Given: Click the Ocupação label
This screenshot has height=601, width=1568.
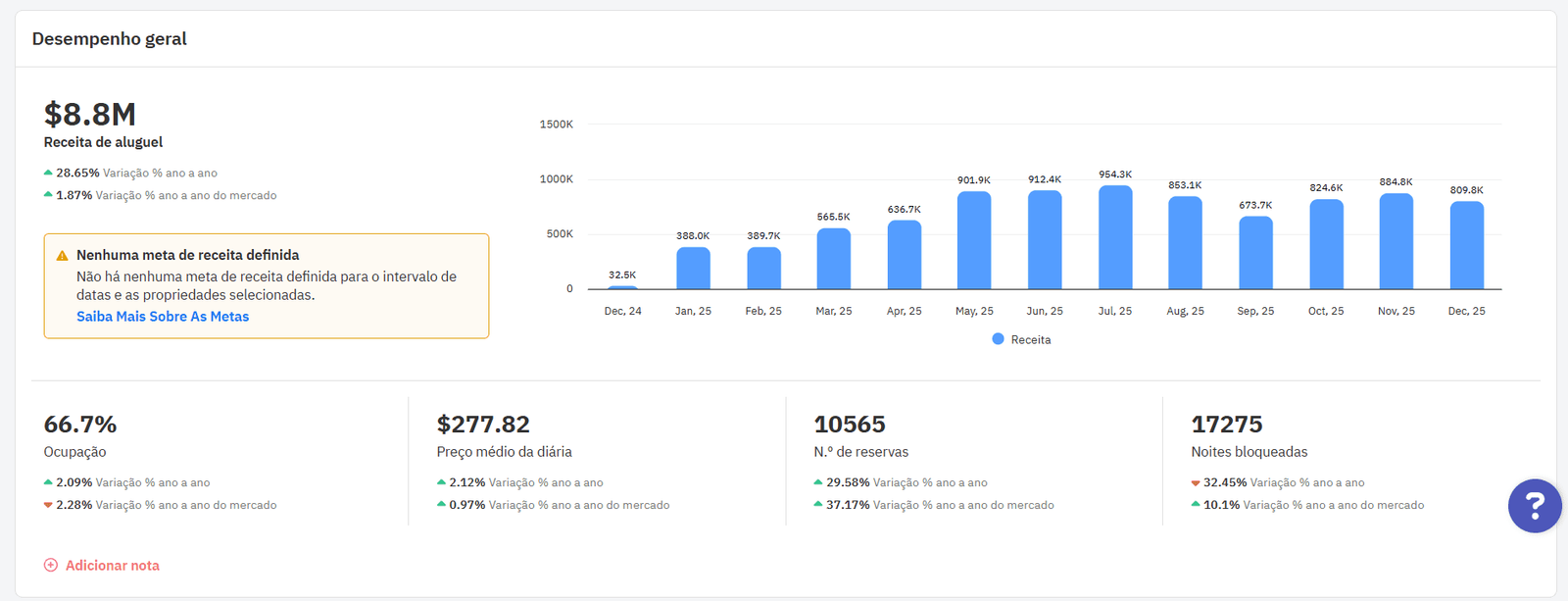Looking at the screenshot, I should pos(74,453).
